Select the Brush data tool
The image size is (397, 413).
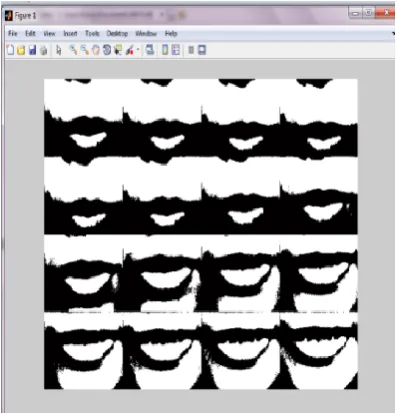pos(130,50)
